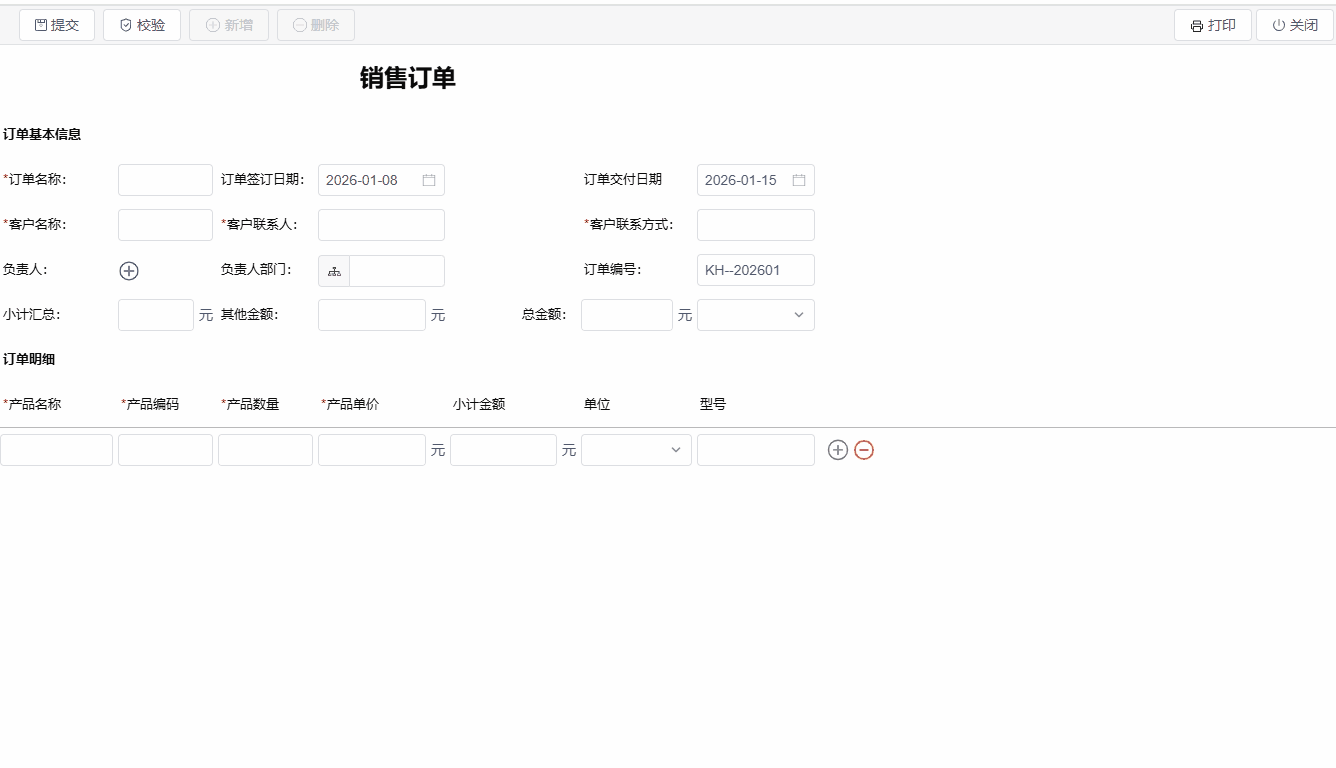
Task: Click the 其他金额 amount input
Action: (371, 315)
